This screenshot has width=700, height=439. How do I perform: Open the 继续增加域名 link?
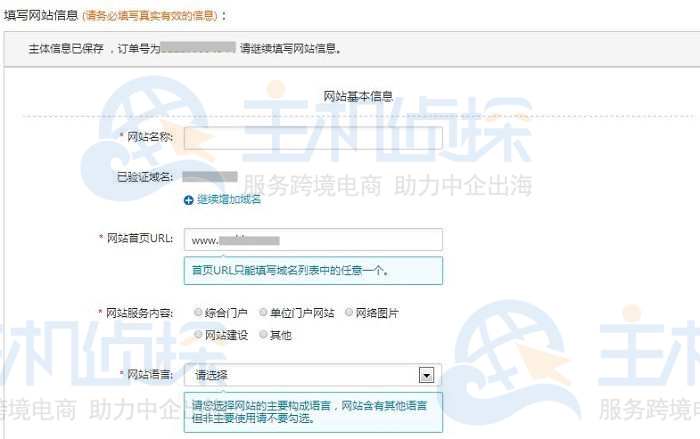(228, 200)
